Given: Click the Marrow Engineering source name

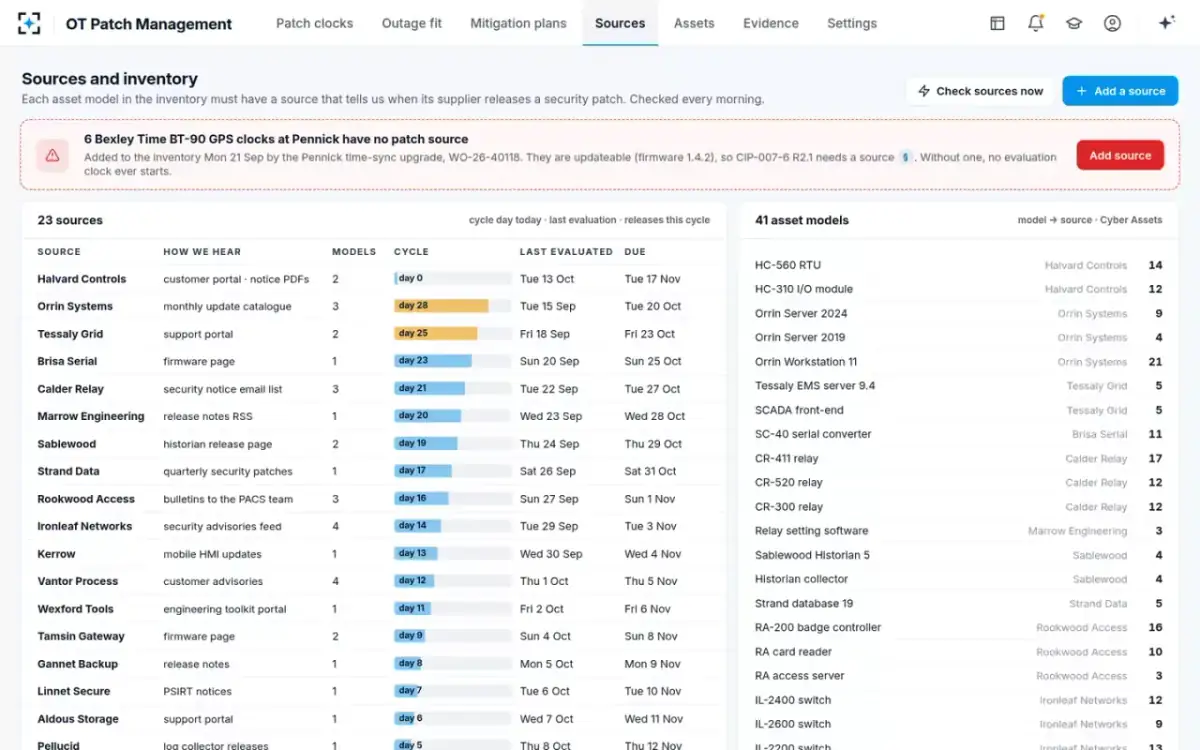Looking at the screenshot, I should coord(91,416).
